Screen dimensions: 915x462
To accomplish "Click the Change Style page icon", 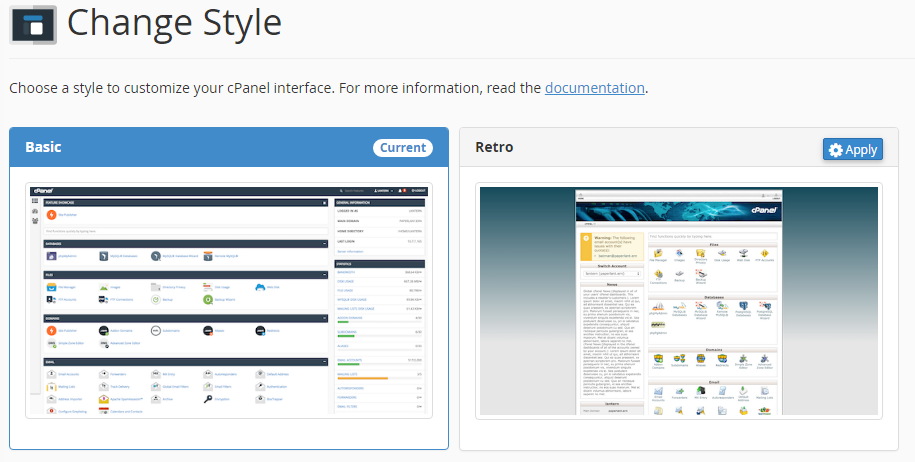I will (33, 25).
